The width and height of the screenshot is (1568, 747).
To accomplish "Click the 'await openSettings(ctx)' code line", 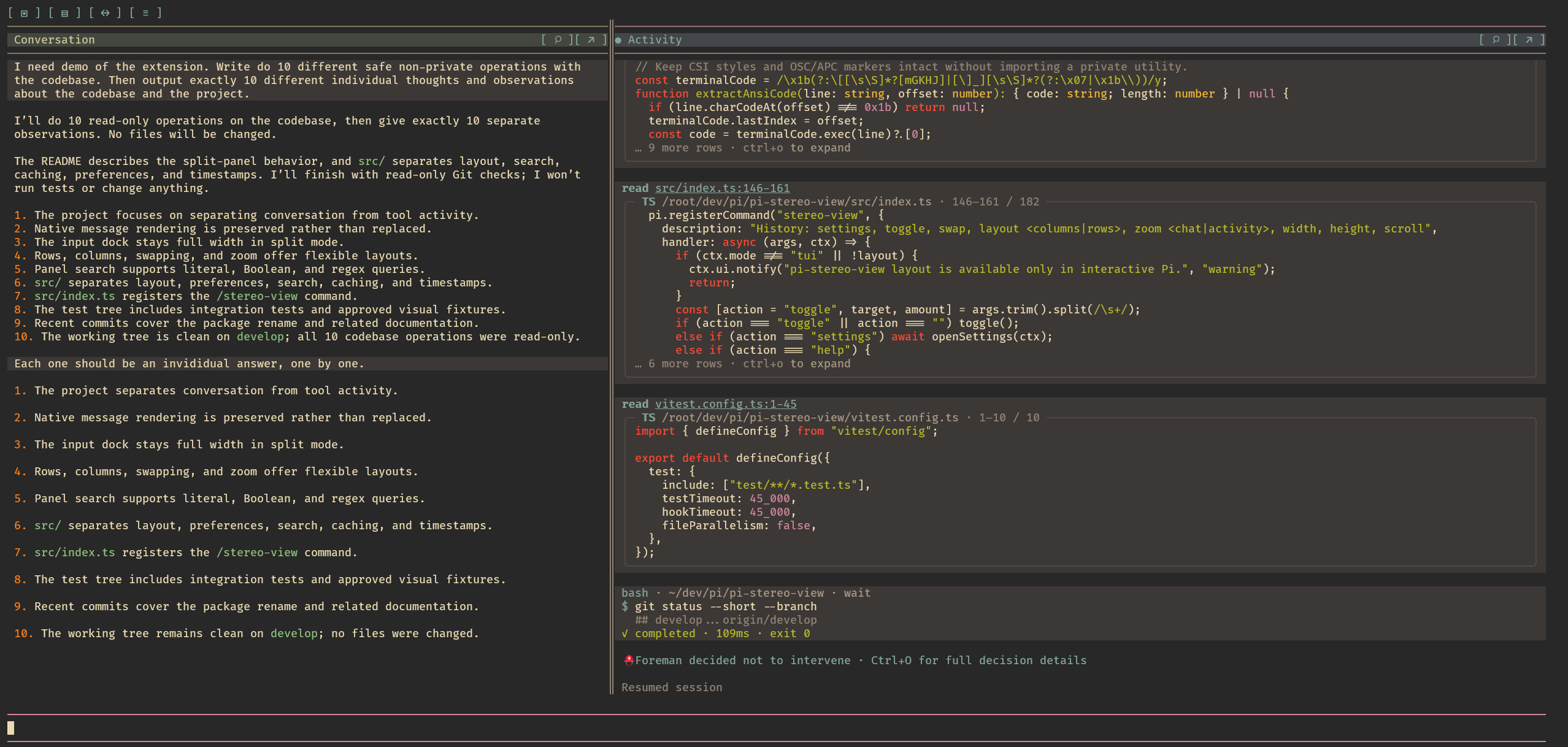I will pyautogui.click(x=864, y=337).
